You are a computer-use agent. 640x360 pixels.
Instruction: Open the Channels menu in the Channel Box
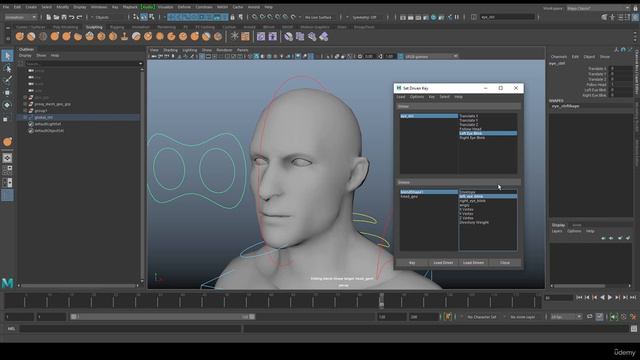(559, 57)
